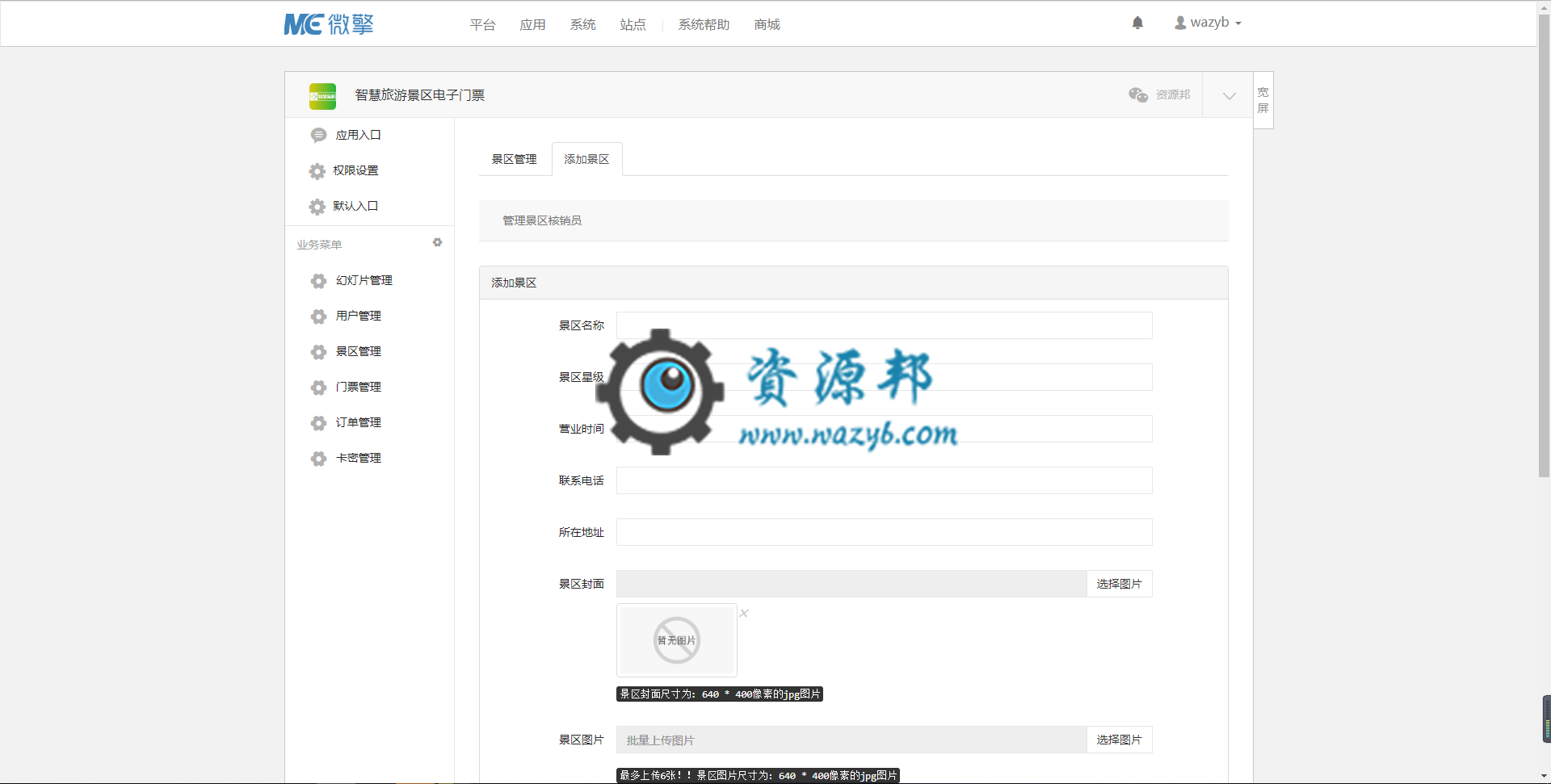Open the 商城 menu
This screenshot has height=784, width=1551.
(767, 25)
